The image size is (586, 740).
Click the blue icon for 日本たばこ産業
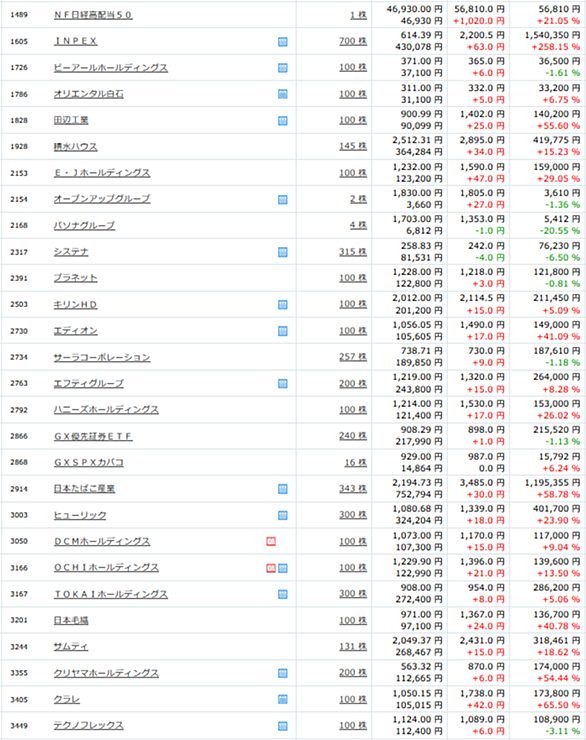[x=283, y=489]
